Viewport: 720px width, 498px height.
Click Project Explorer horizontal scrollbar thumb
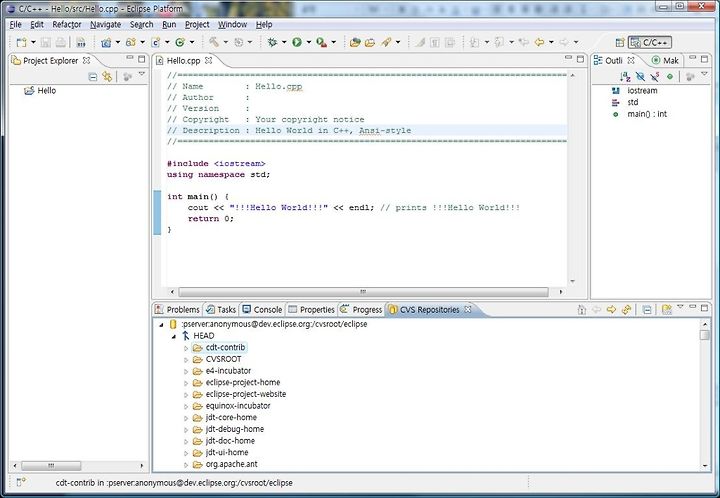51,466
